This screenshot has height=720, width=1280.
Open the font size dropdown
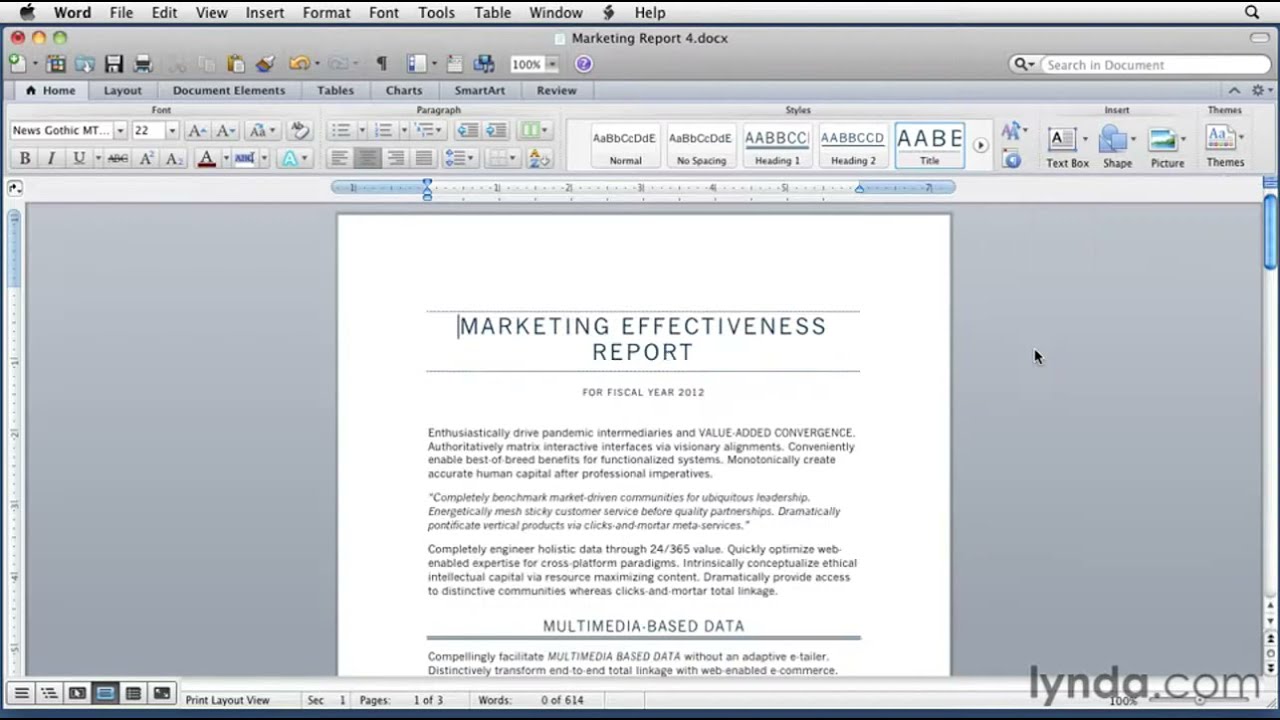click(x=171, y=130)
